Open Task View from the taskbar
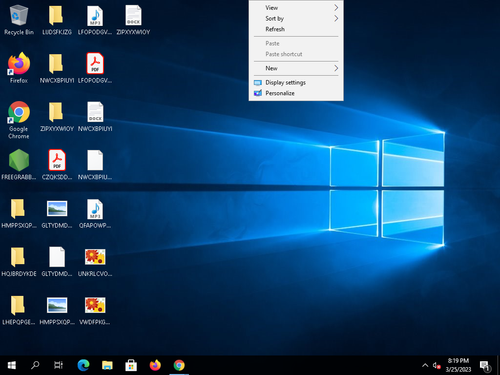 [x=59, y=365]
